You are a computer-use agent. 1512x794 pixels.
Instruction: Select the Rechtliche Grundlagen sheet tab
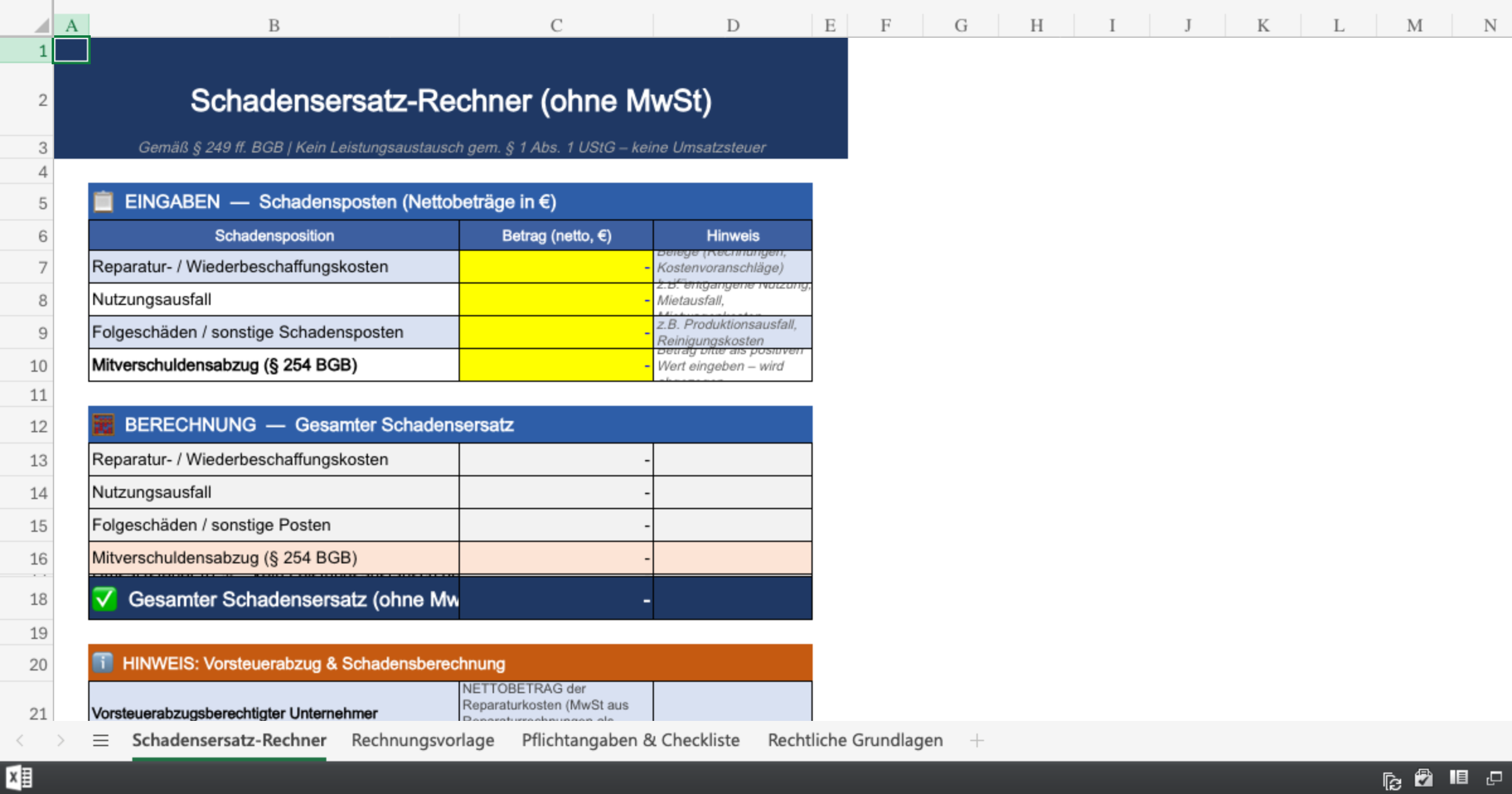[855, 740]
